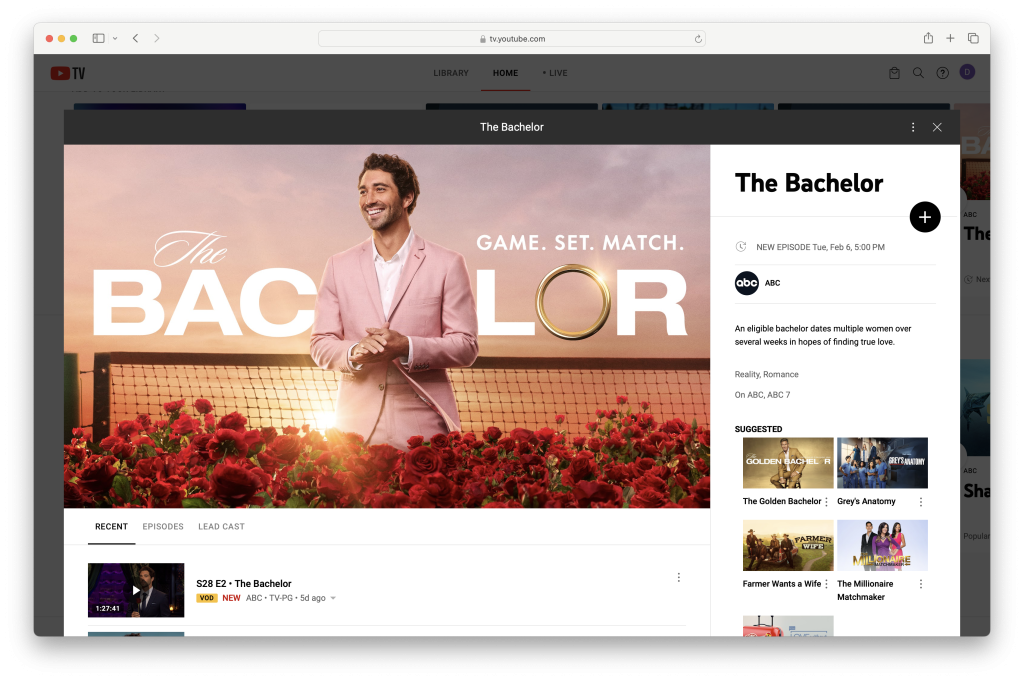Open the Farmer Wants a Wife thumbnail
1024x681 pixels.
click(788, 545)
